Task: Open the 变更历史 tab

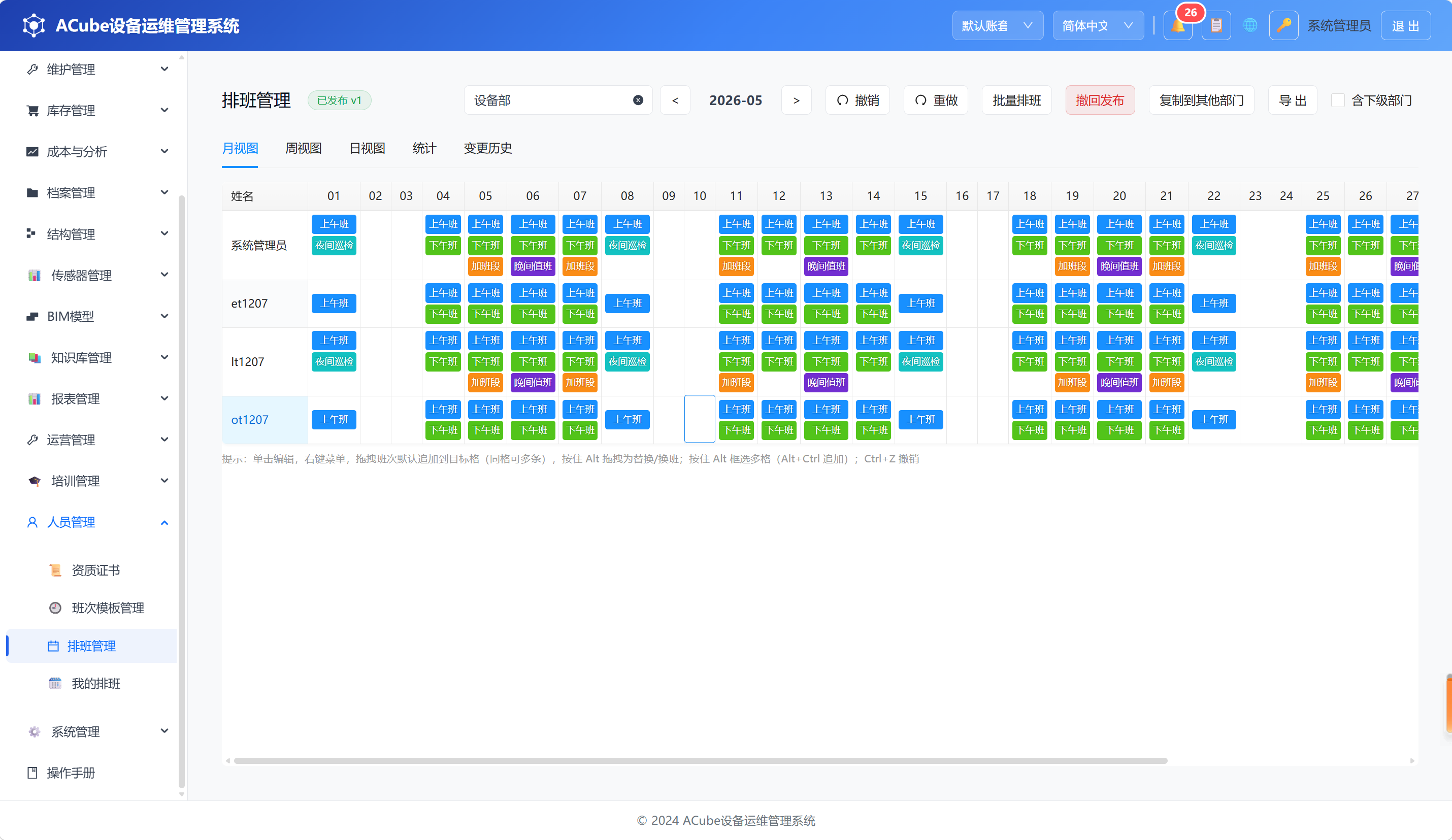Action: pos(487,149)
